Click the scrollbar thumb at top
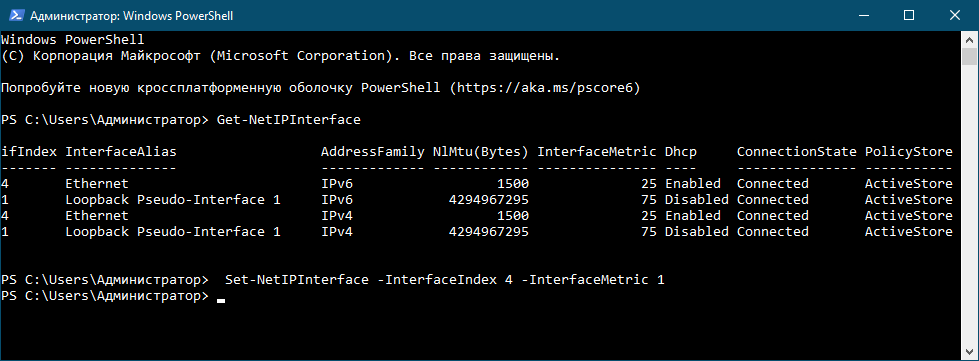The height and width of the screenshot is (361, 979). [969, 56]
